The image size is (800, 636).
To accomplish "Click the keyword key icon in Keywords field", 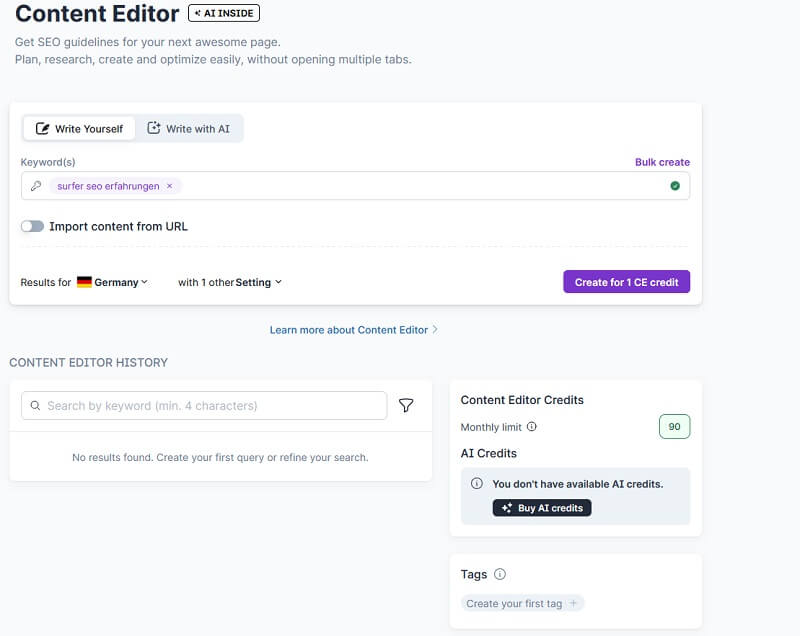I will click(x=37, y=186).
